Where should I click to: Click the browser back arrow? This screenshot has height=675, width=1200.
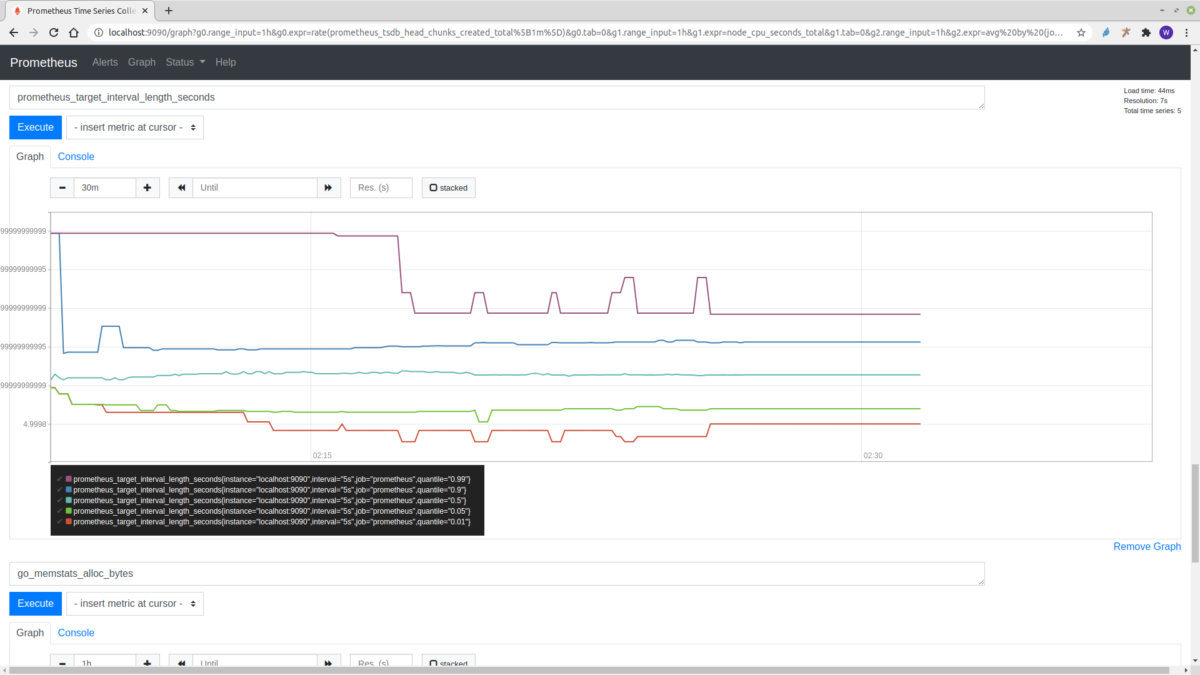pyautogui.click(x=13, y=32)
